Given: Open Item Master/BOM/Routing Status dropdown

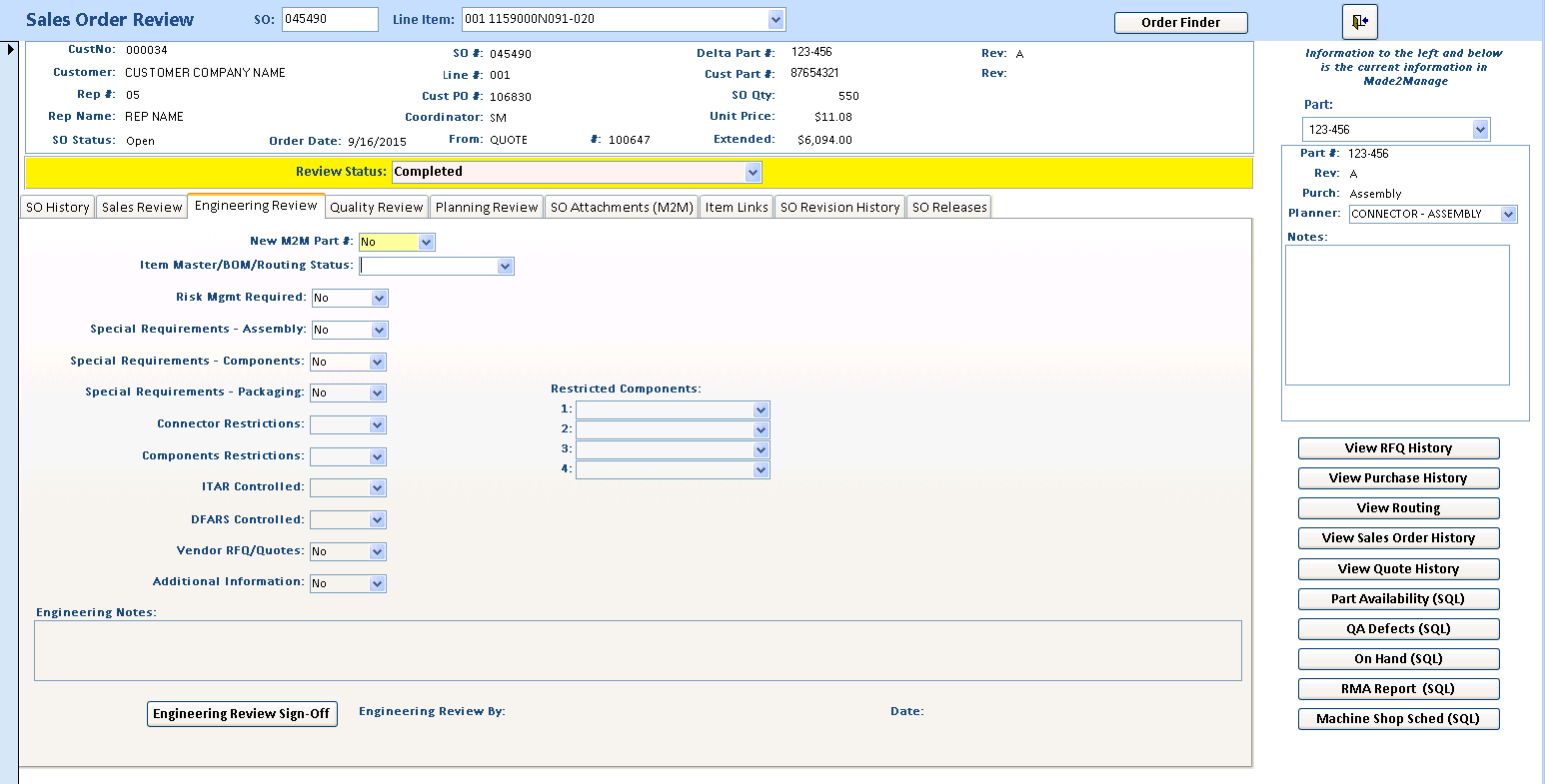Looking at the screenshot, I should pos(506,267).
